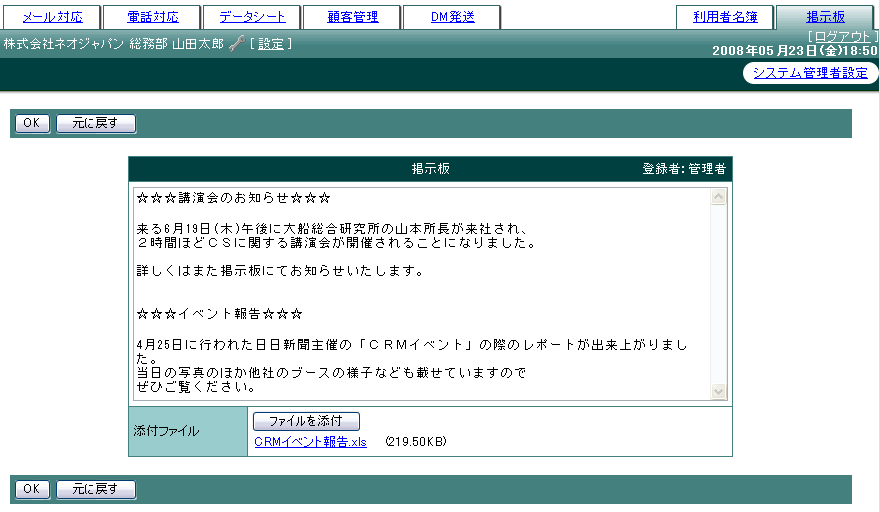Open the メール対応 tab
The width and height of the screenshot is (880, 512).
(x=50, y=17)
